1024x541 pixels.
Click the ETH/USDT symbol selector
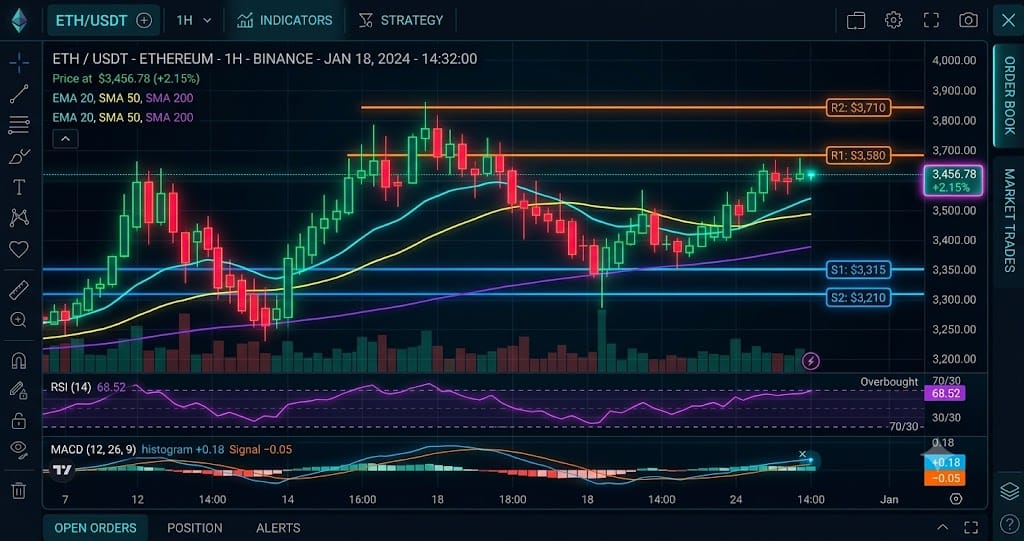pyautogui.click(x=103, y=20)
